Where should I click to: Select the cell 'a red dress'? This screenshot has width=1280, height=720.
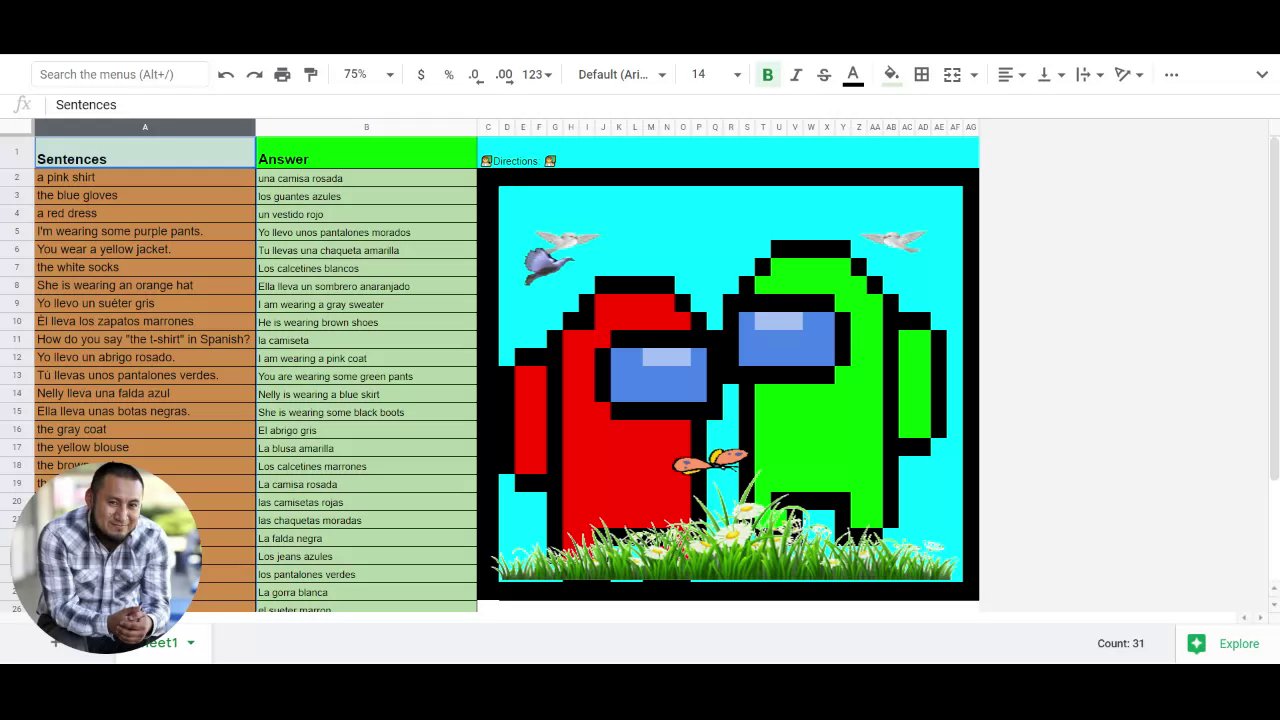click(145, 214)
